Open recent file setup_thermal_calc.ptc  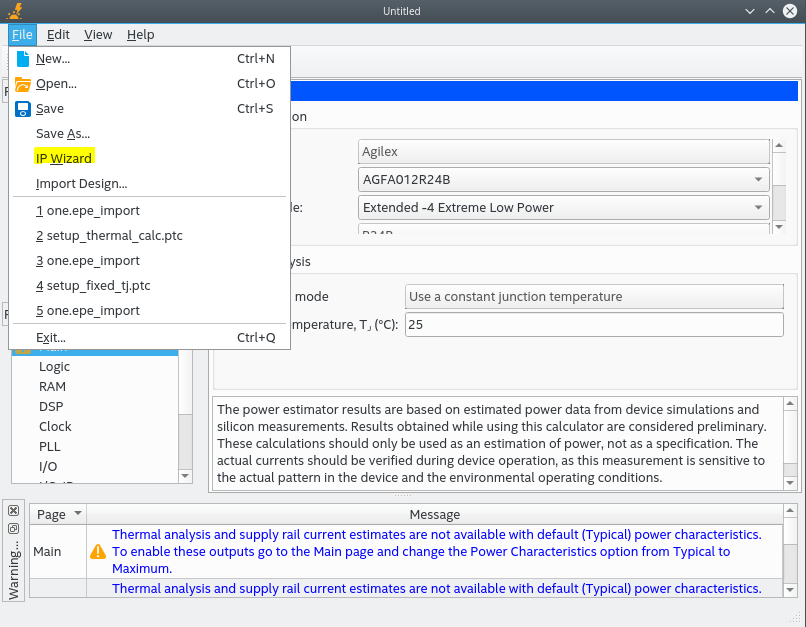click(108, 236)
